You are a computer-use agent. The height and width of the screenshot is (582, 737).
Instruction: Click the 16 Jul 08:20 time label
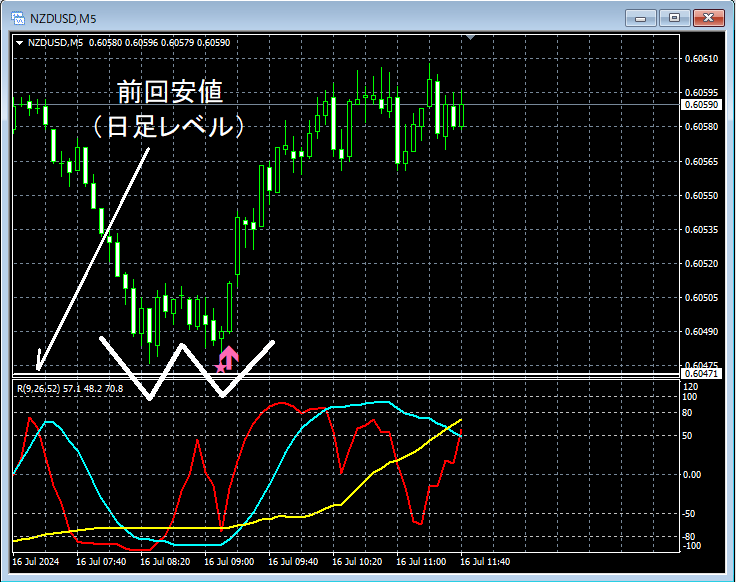point(165,561)
